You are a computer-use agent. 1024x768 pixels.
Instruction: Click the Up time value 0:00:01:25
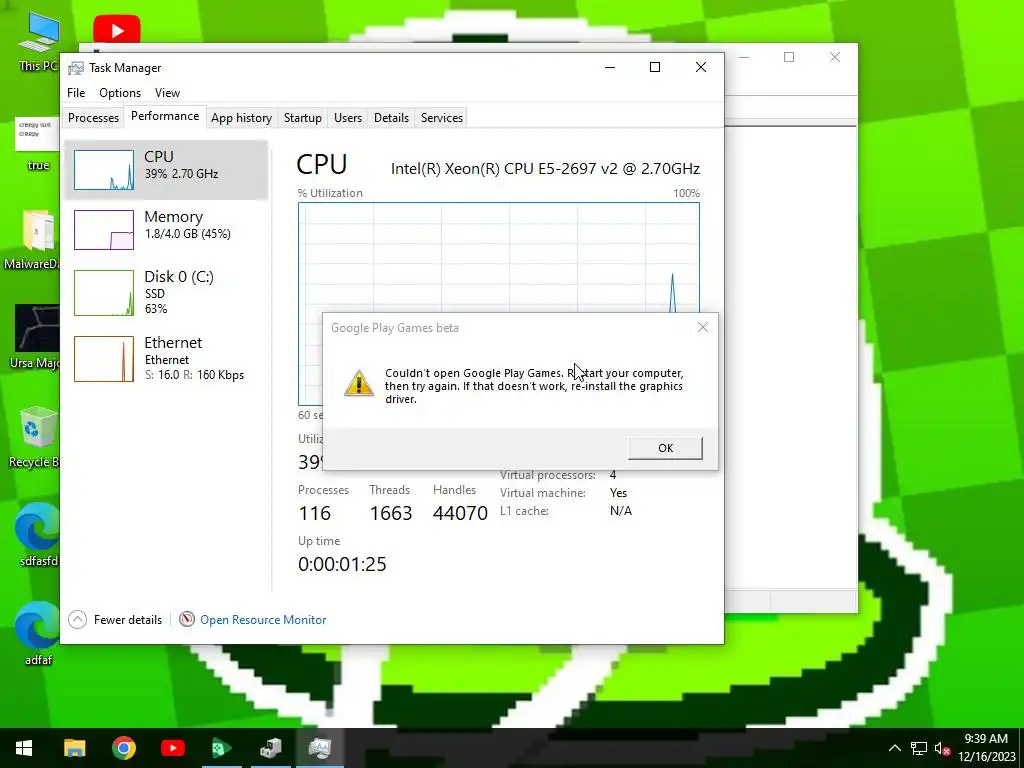point(342,564)
